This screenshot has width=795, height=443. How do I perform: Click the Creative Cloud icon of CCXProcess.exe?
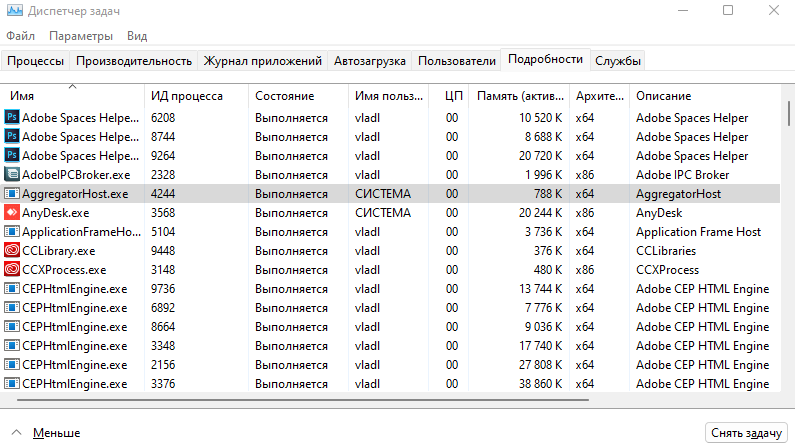tap(12, 270)
